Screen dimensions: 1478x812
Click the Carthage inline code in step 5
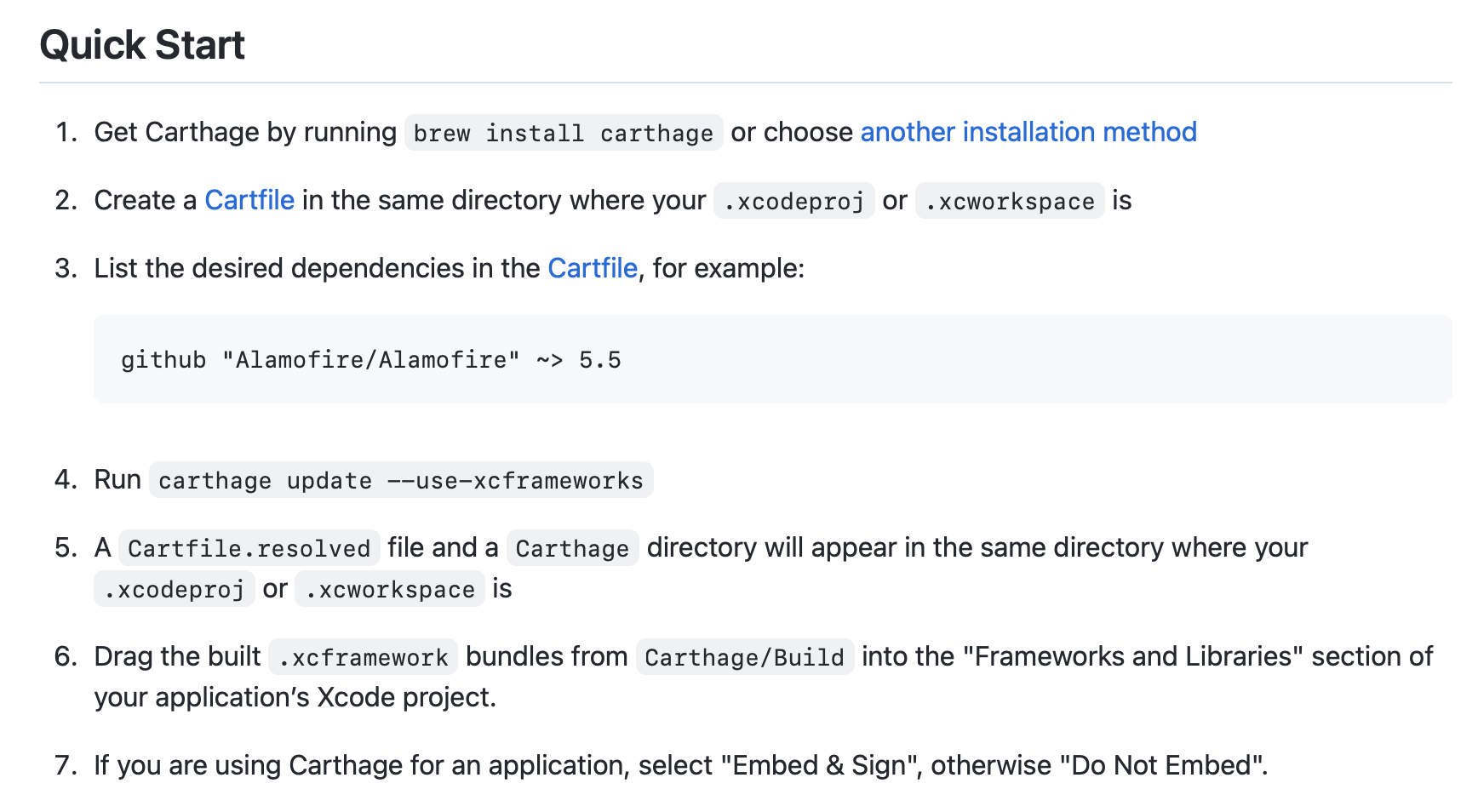tap(572, 548)
